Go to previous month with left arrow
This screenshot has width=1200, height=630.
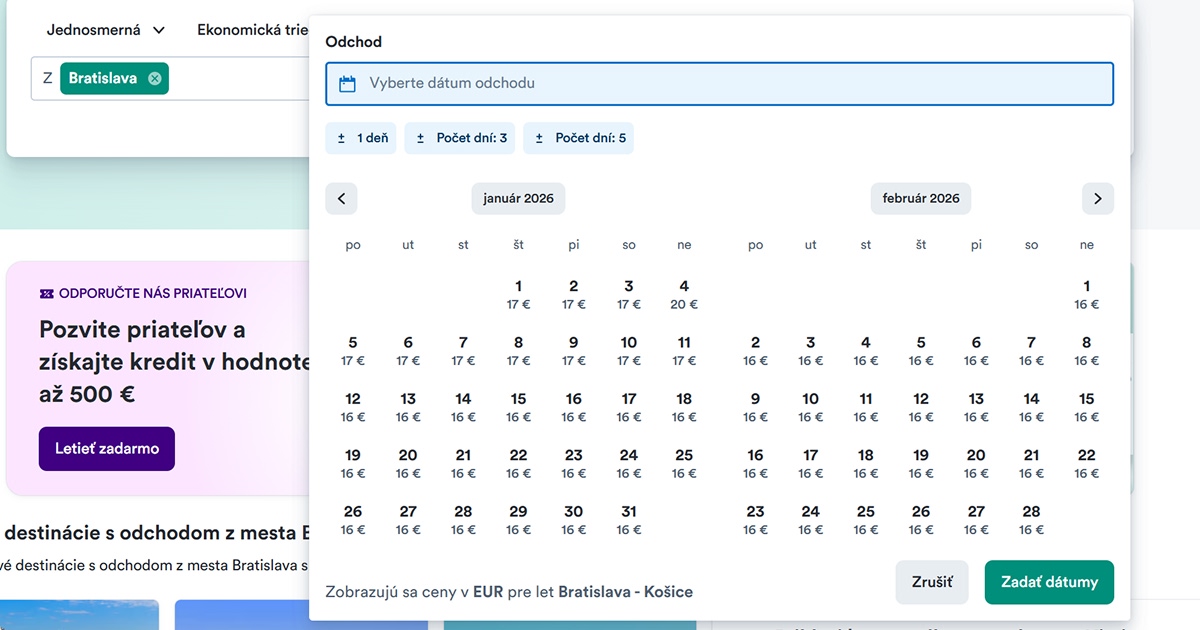(x=341, y=198)
